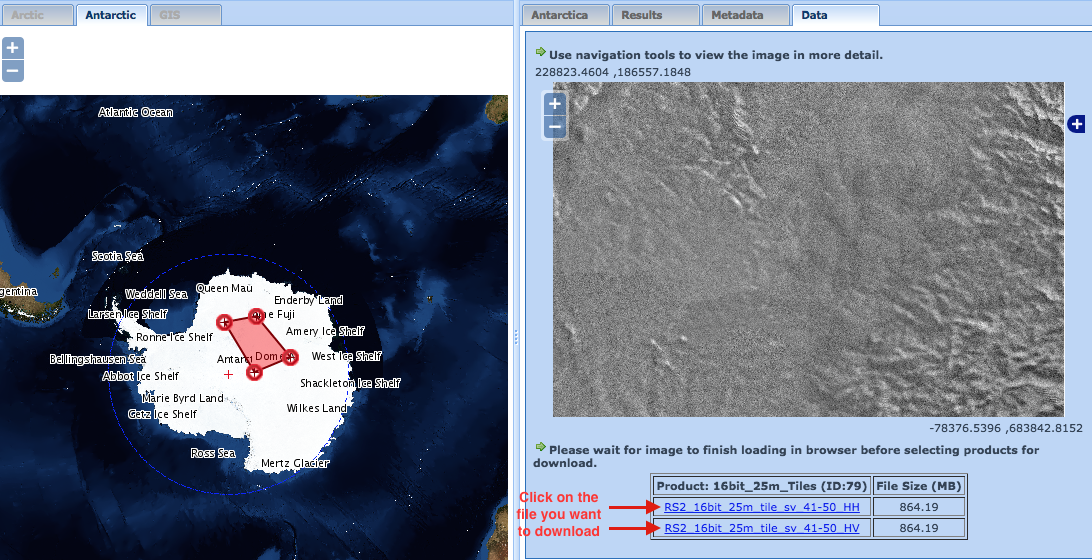The width and height of the screenshot is (1092, 560).
Task: Select the Data tab
Action: pos(835,15)
